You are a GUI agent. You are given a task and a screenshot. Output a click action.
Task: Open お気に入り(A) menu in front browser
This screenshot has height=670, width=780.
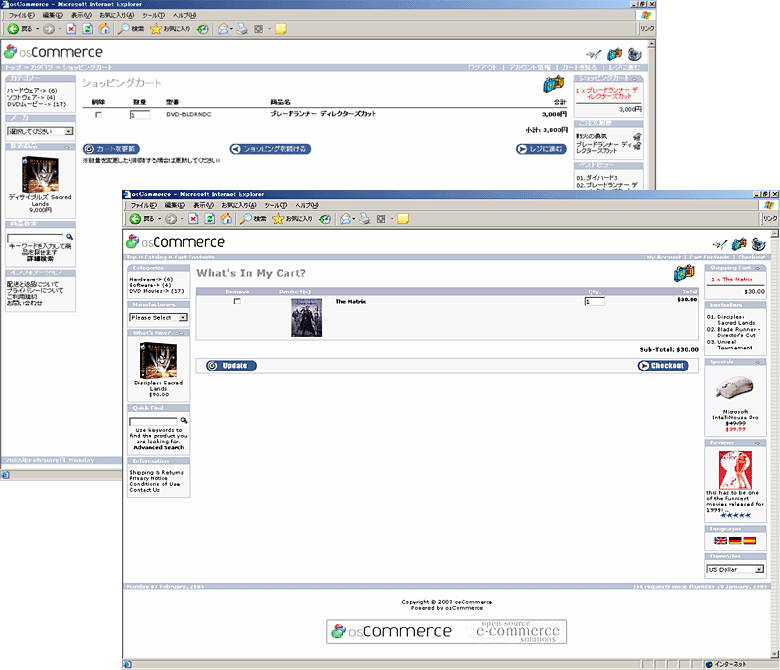239,205
